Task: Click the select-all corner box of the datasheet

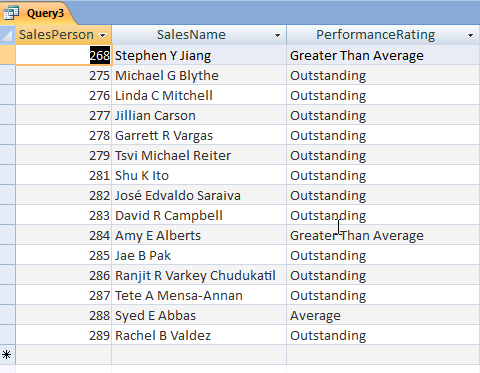Action: coord(8,35)
